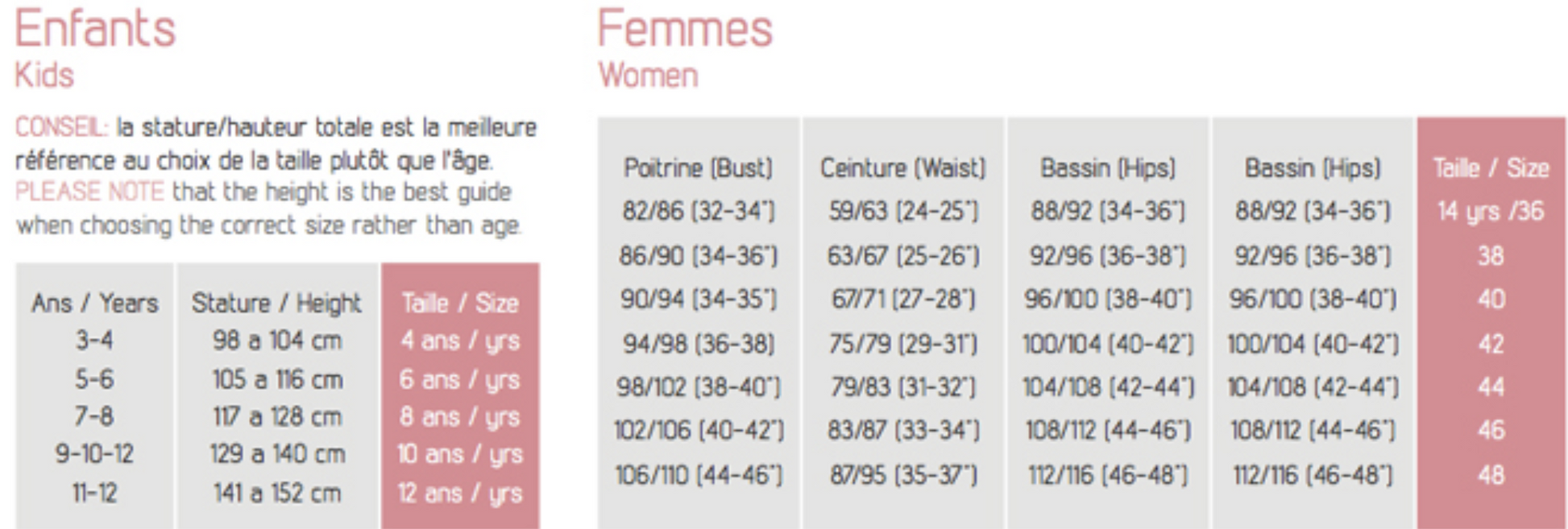Select the "12 ans / yrs" size cell

tap(459, 493)
